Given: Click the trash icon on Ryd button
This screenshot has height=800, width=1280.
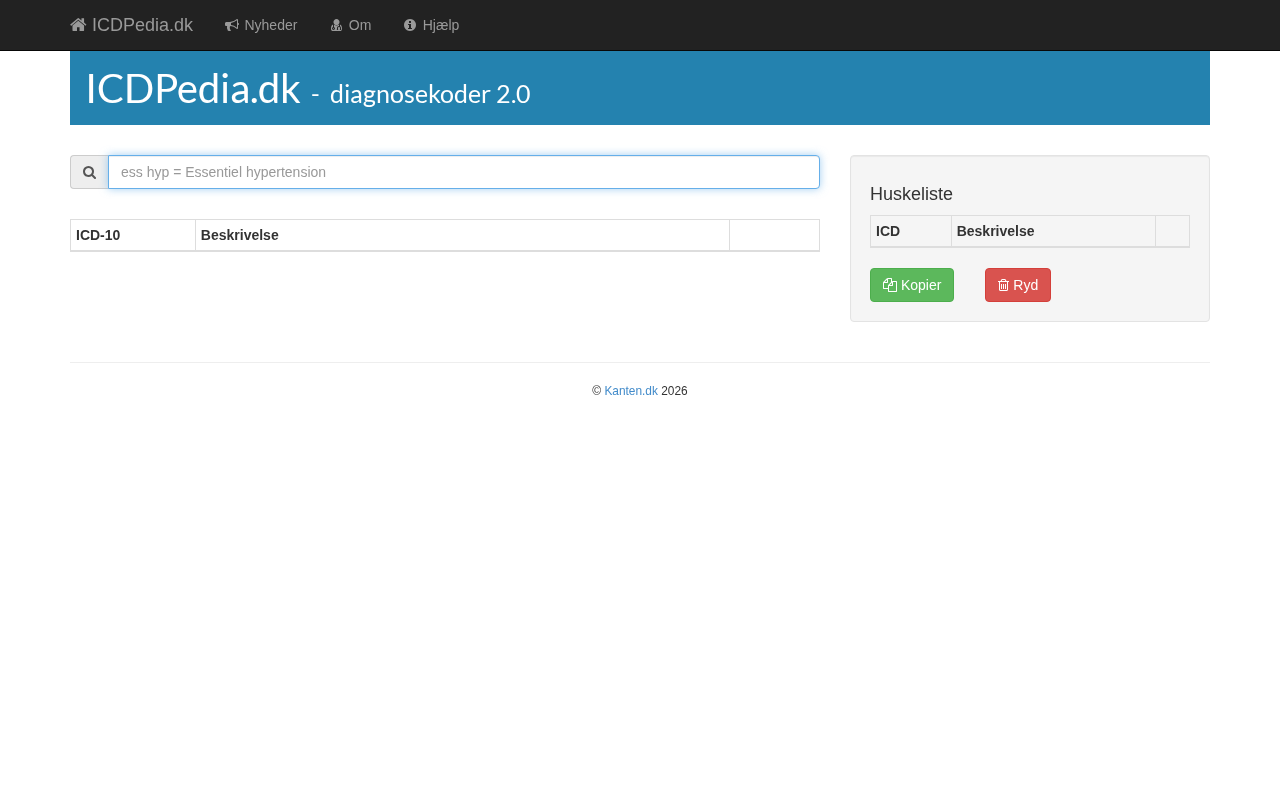Looking at the screenshot, I should tap(1004, 285).
